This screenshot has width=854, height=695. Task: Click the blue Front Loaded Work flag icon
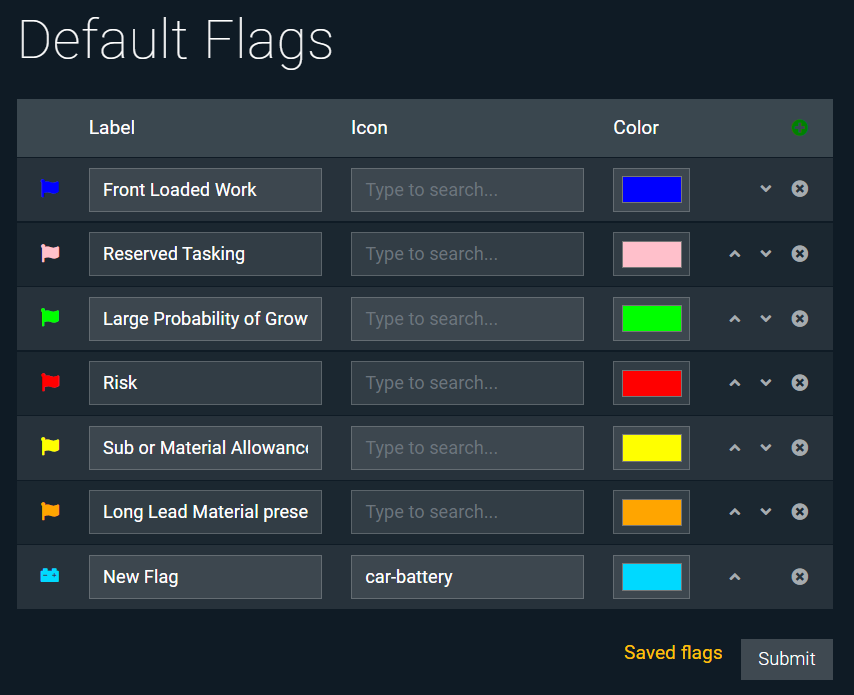point(50,189)
